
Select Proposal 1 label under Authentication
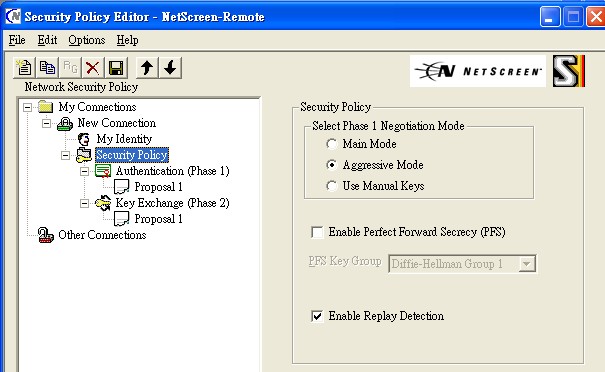(159, 187)
